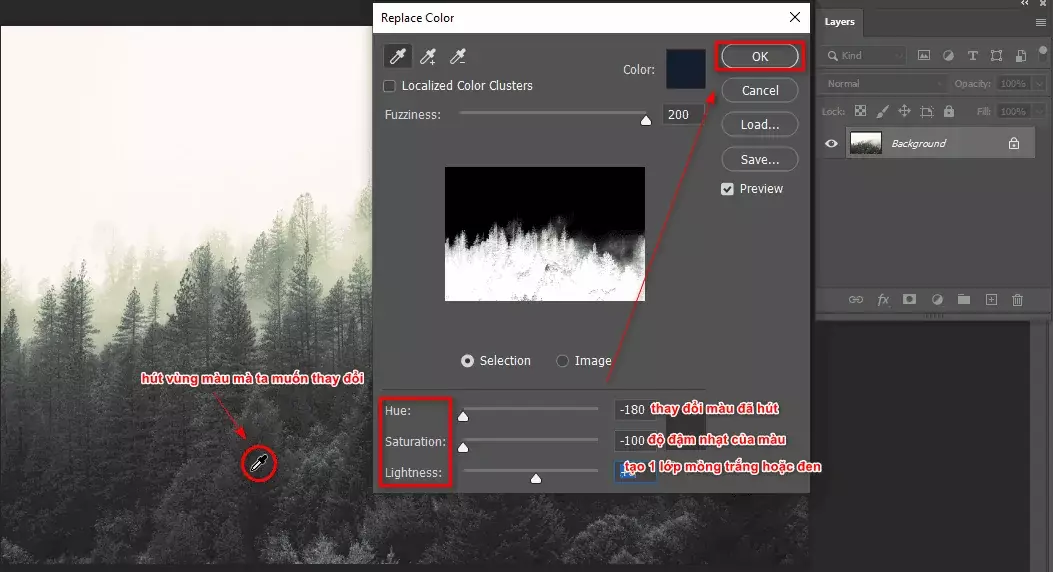Viewport: 1053px width, 572px height.
Task: Click the fx layer style icon
Action: point(883,299)
